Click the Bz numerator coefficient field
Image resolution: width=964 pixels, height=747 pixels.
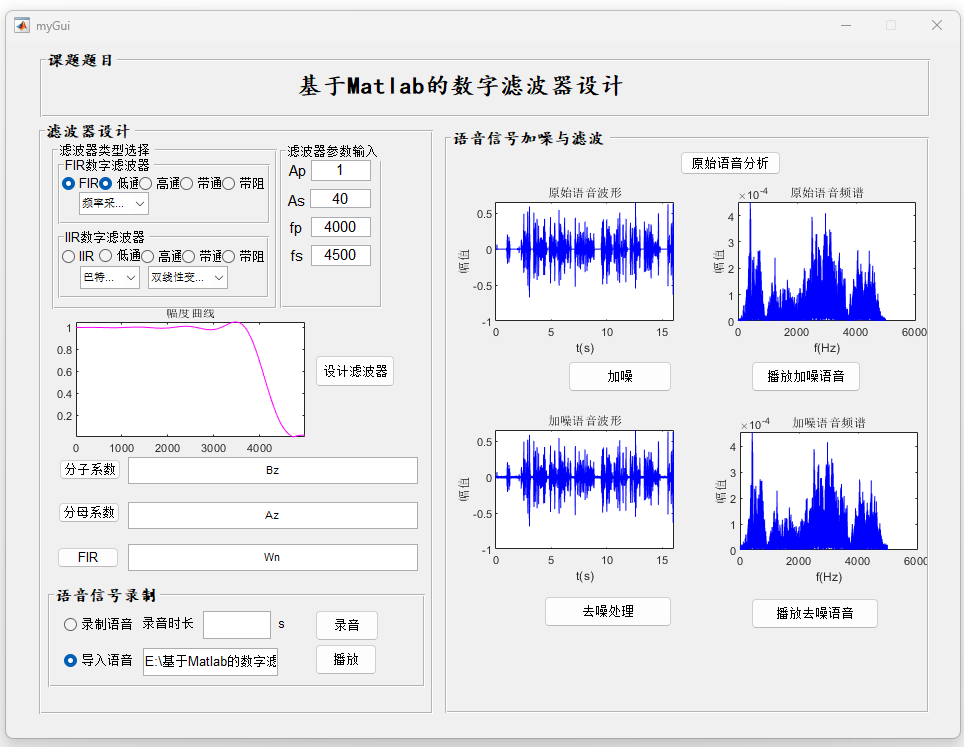[x=273, y=470]
